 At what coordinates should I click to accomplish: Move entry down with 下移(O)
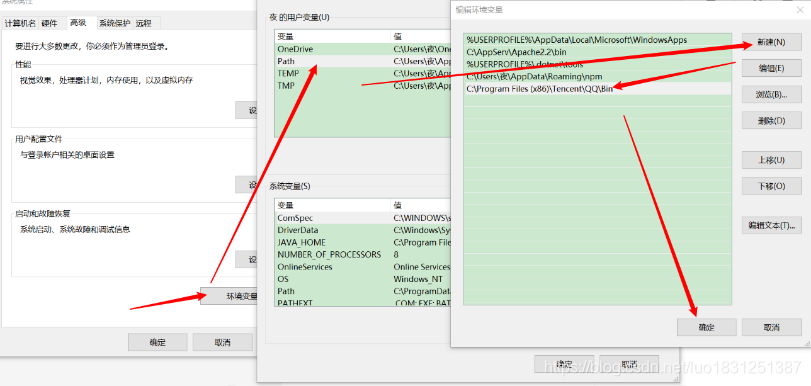pos(772,186)
